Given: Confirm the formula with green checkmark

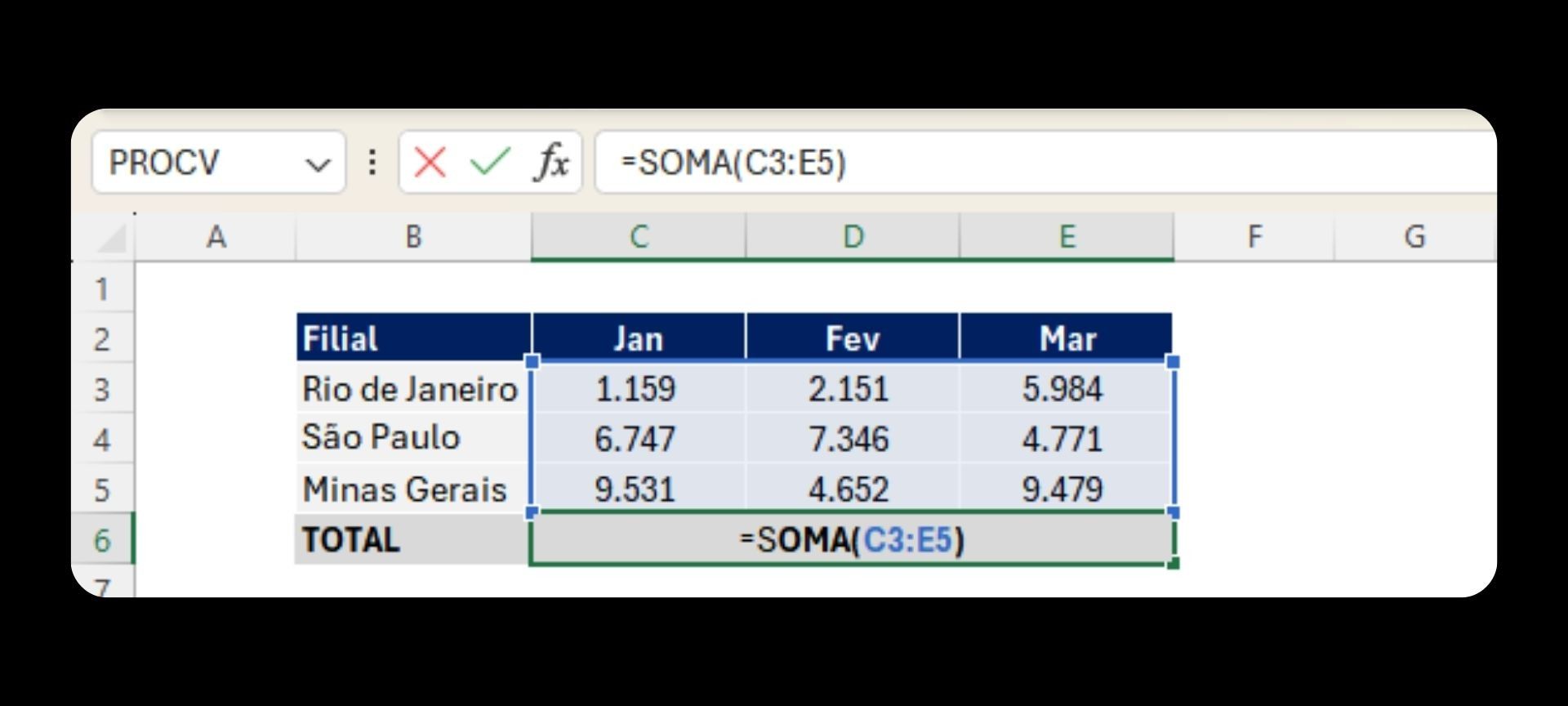Looking at the screenshot, I should 490,162.
